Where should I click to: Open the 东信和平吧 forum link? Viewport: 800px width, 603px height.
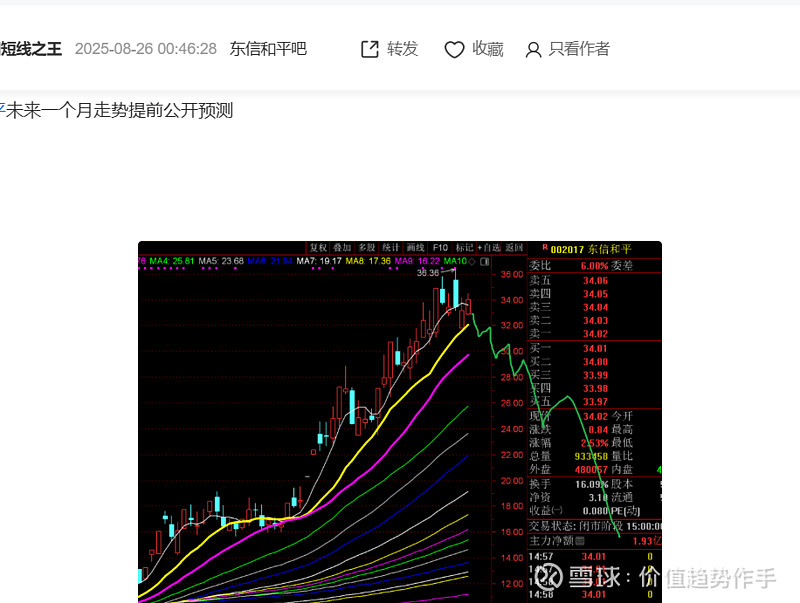[268, 49]
